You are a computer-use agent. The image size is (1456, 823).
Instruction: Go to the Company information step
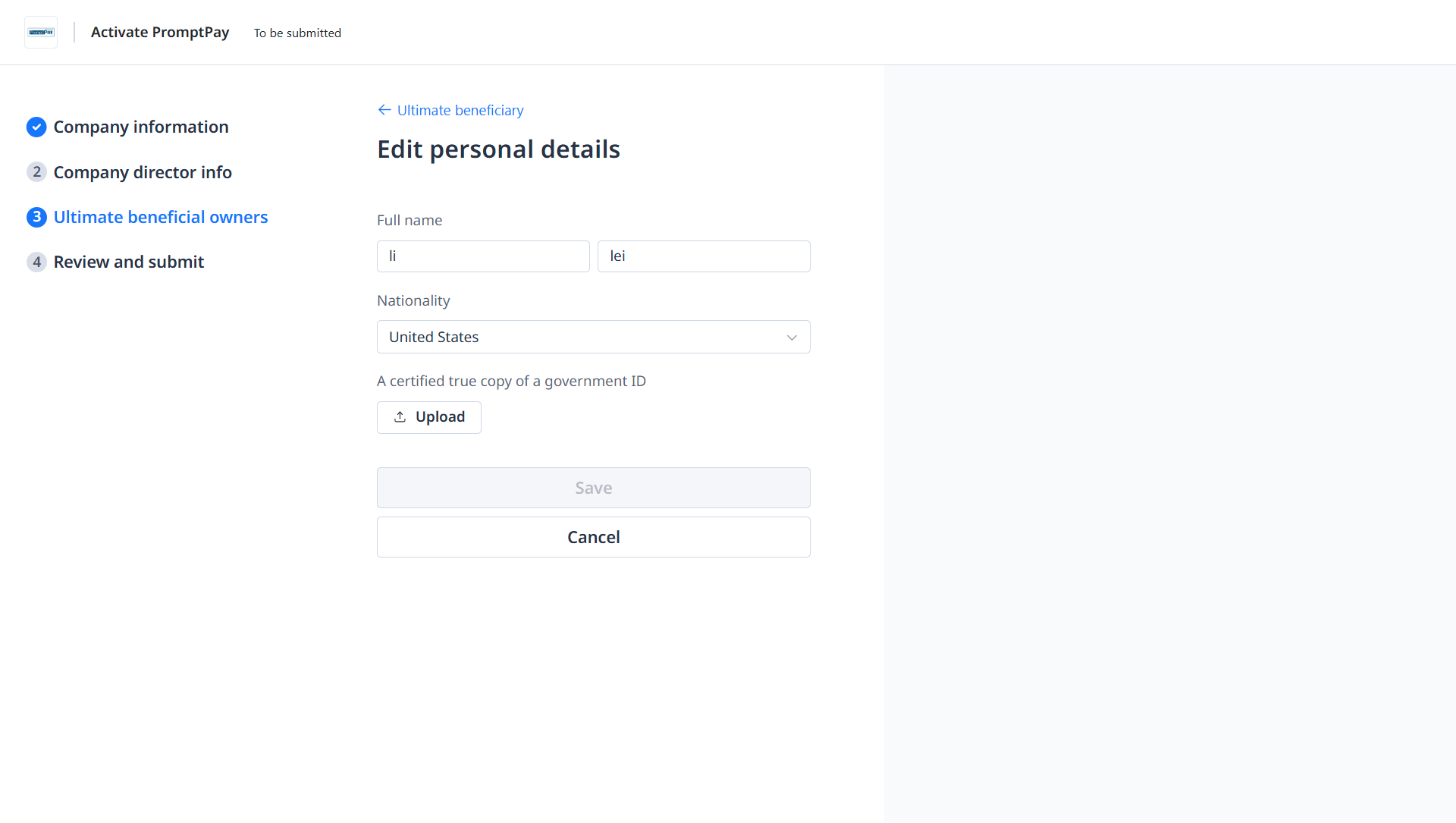[x=141, y=127]
